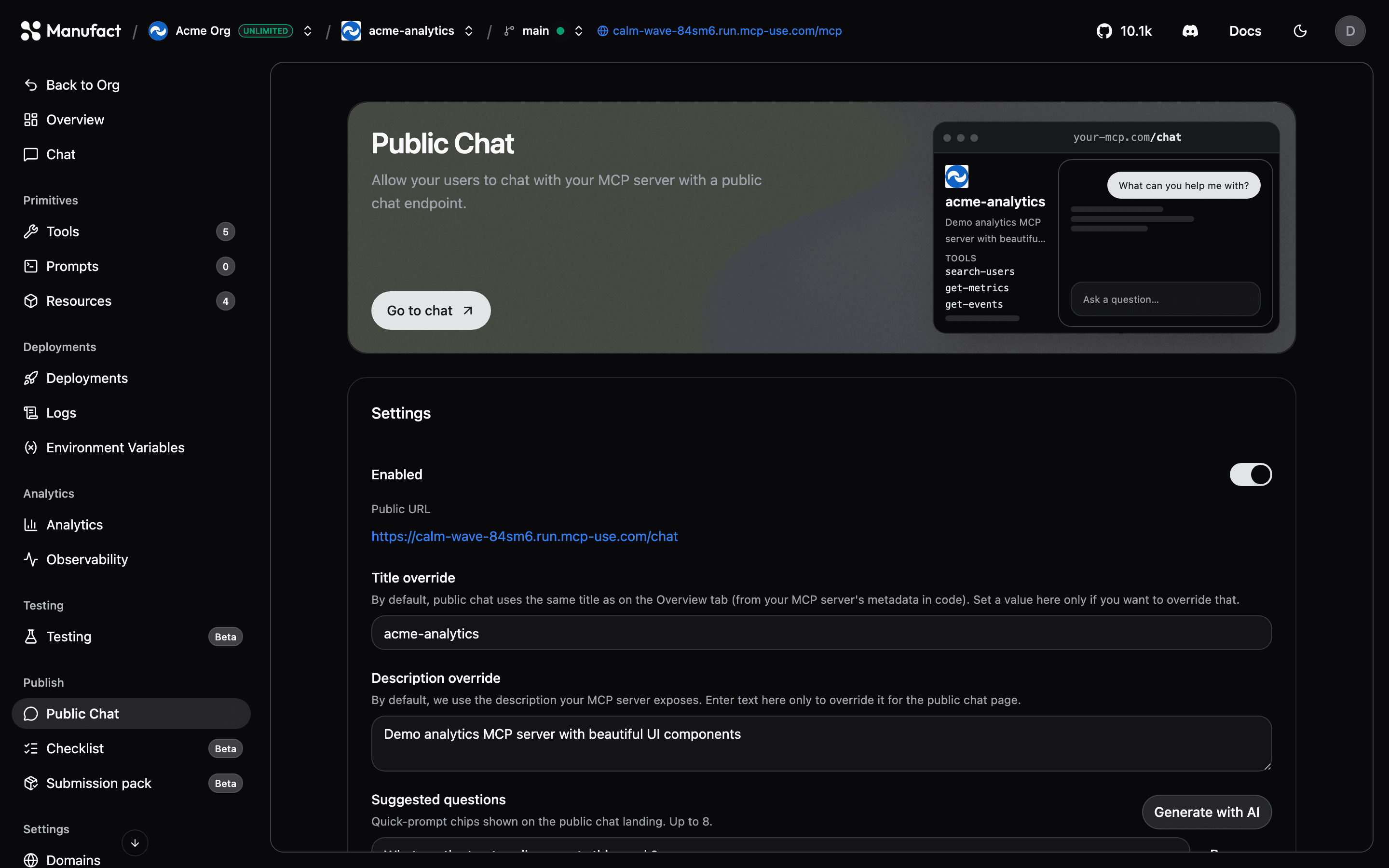Screen dimensions: 1389x868
Task: Click the get-metrics tool name in preview
Action: coord(977,287)
